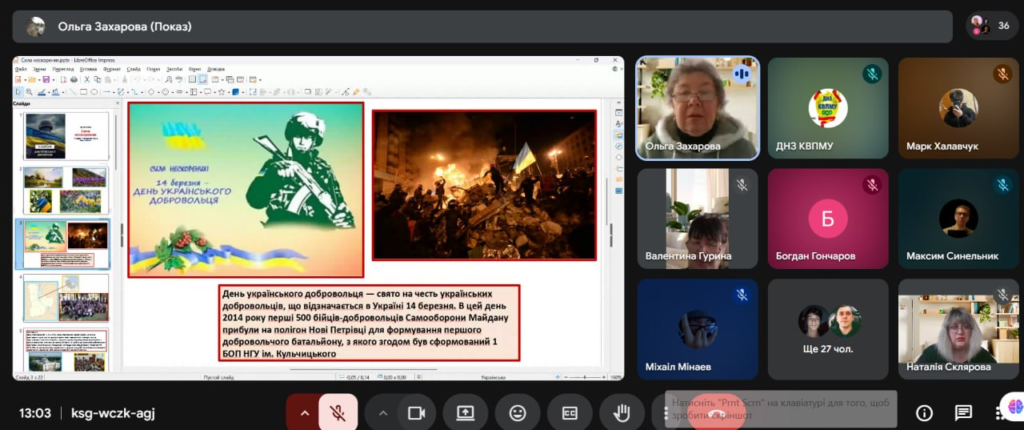1024x430 pixels.
Task: Turn on closed captions
Action: coord(569,412)
